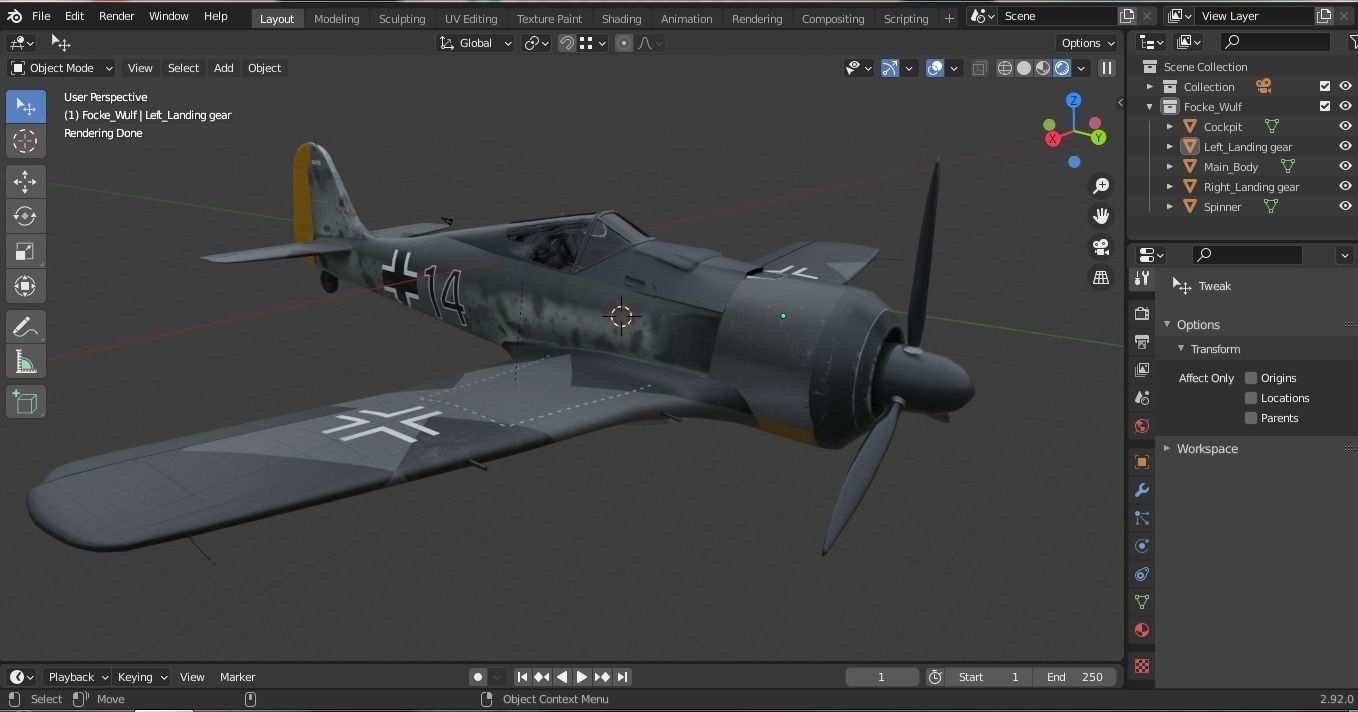Select the Annotate tool
This screenshot has width=1358, height=712.
click(x=26, y=327)
